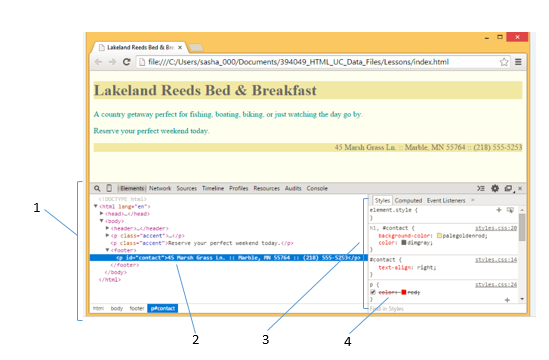Reload the page with refresh icon
The image size is (549, 360).
coord(127,62)
